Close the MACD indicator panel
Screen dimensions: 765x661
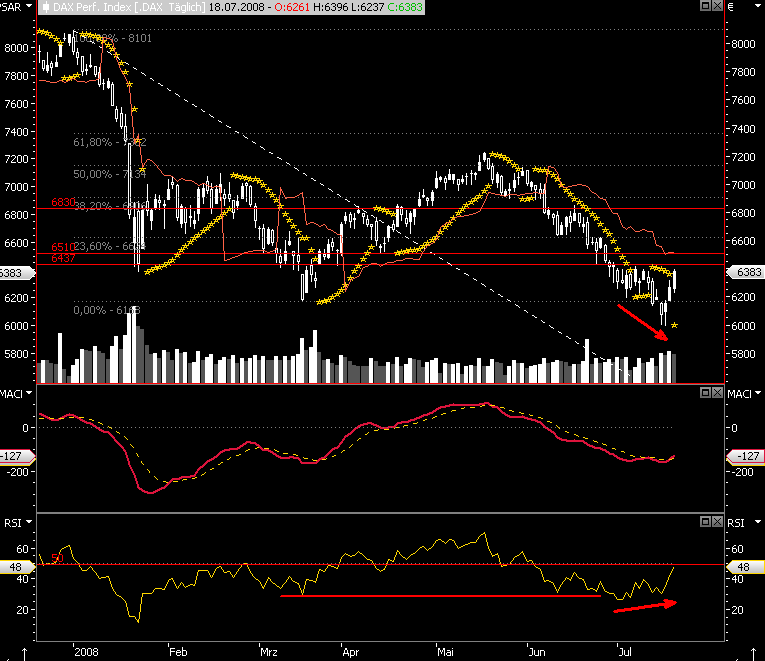click(x=717, y=393)
